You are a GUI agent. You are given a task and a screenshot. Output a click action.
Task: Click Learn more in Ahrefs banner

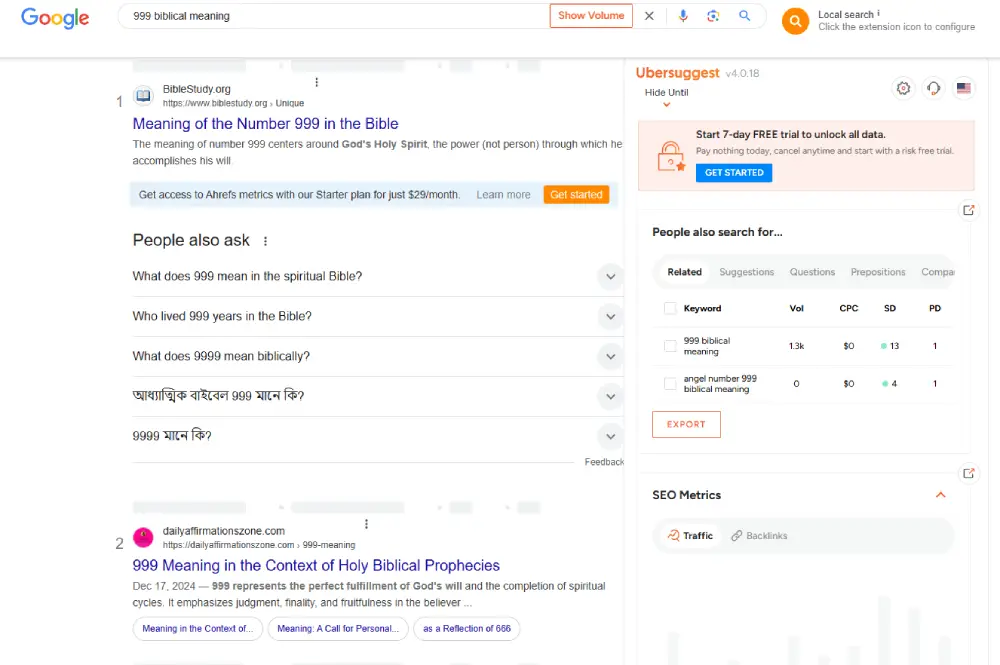coord(503,195)
